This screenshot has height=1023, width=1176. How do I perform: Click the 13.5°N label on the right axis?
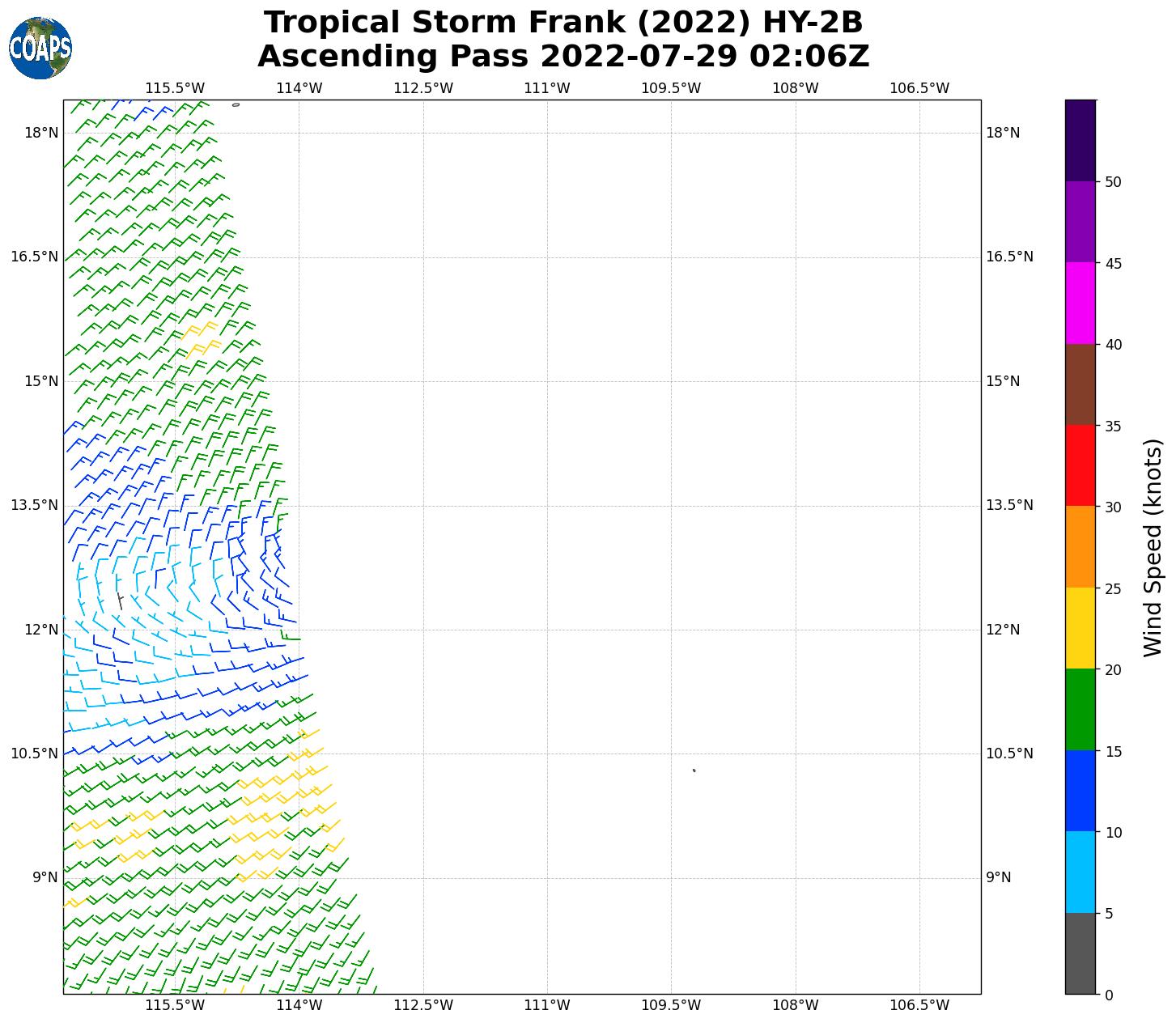point(1008,505)
